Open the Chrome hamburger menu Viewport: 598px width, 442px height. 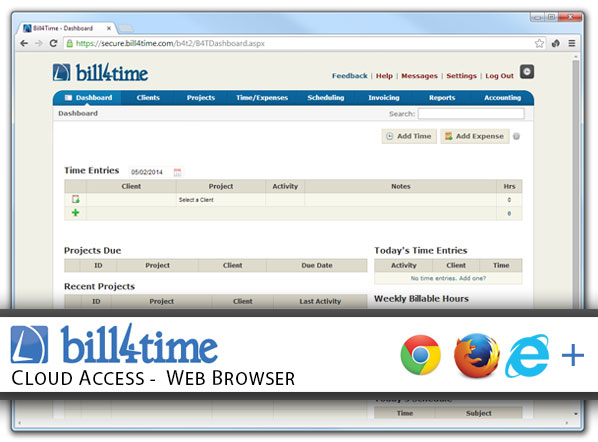(572, 43)
